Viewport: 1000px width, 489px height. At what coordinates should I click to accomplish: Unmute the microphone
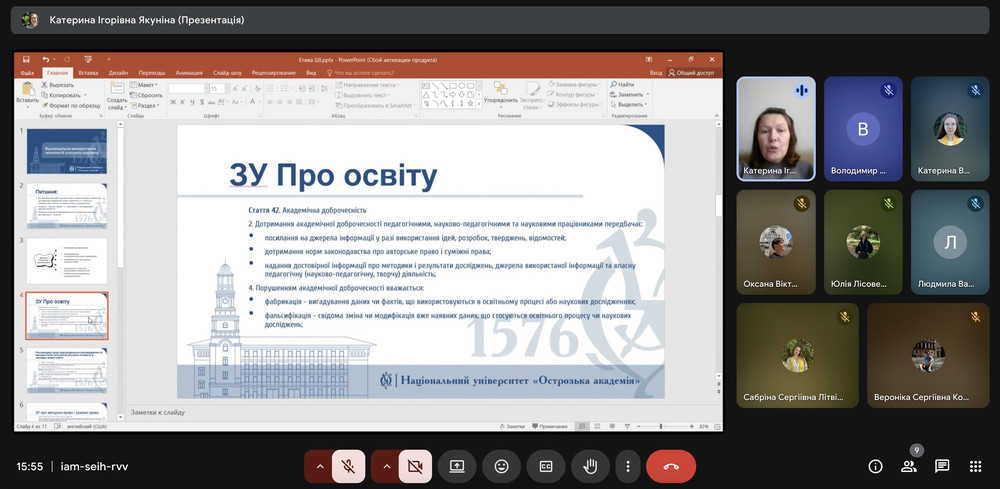(348, 466)
